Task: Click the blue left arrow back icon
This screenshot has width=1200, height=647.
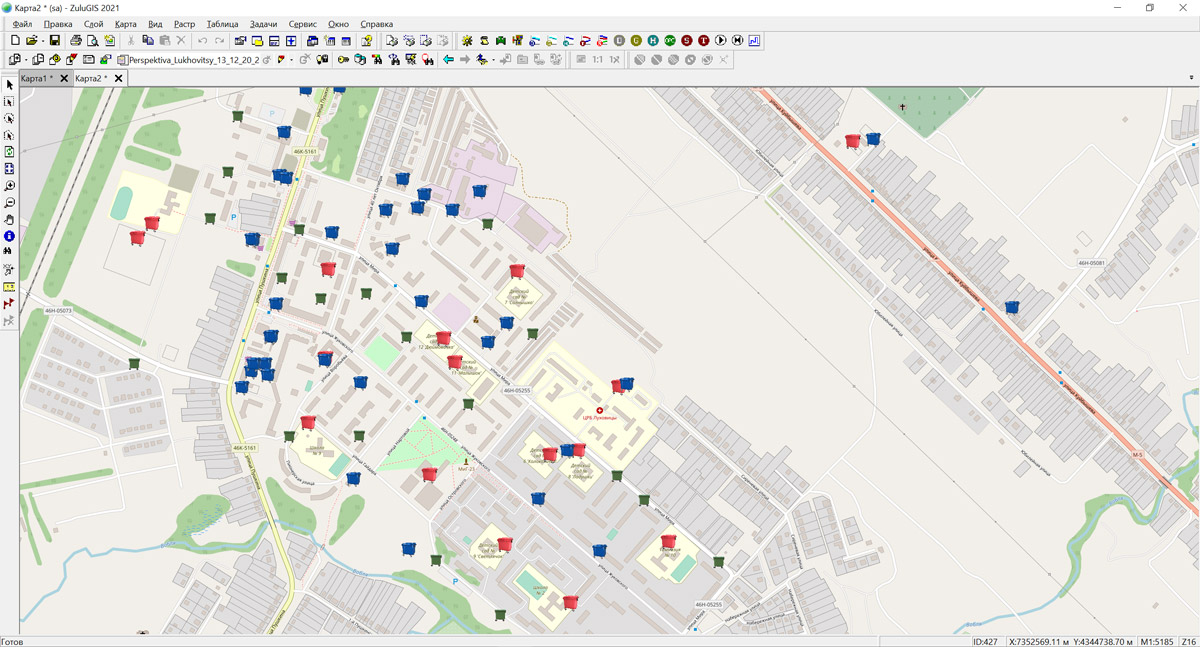Action: (449, 60)
